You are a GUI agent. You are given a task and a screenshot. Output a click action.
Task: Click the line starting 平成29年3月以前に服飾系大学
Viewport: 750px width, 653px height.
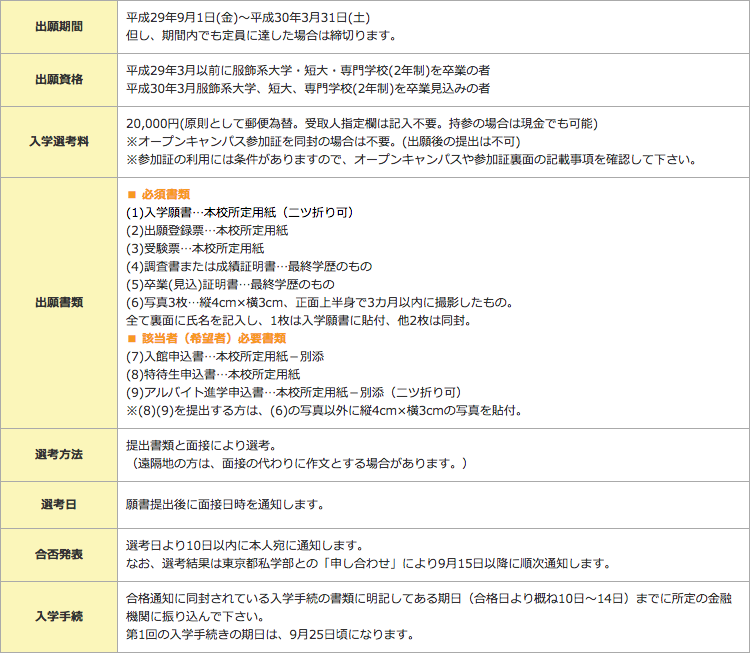[x=308, y=71]
